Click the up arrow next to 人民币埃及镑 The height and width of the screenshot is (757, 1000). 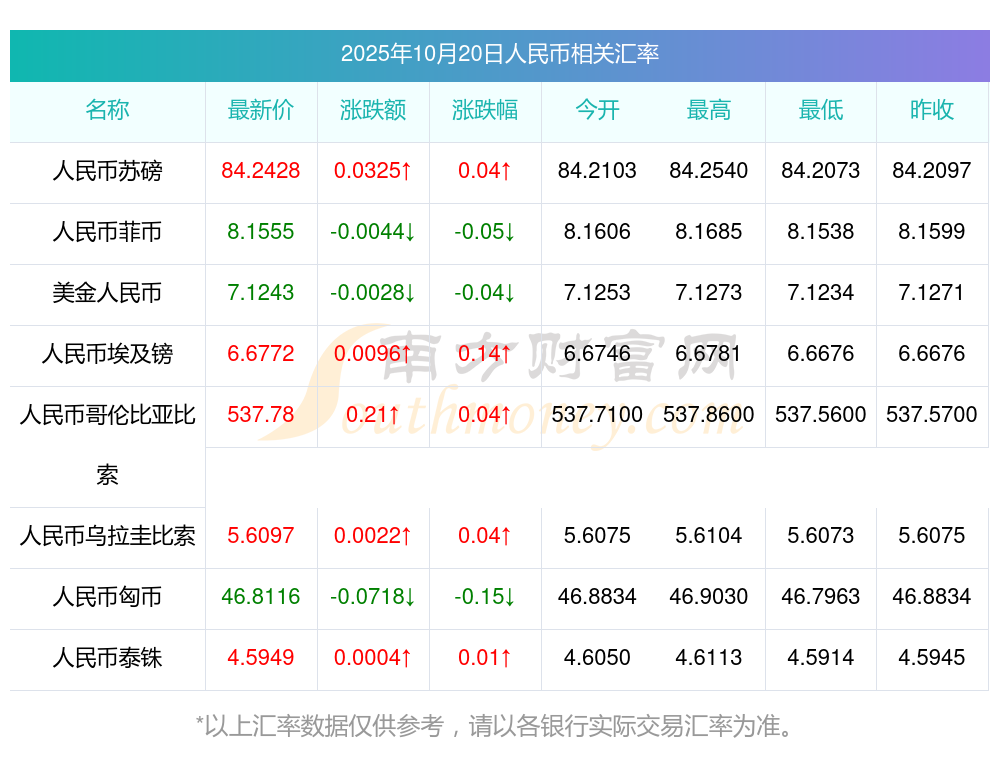tap(404, 354)
